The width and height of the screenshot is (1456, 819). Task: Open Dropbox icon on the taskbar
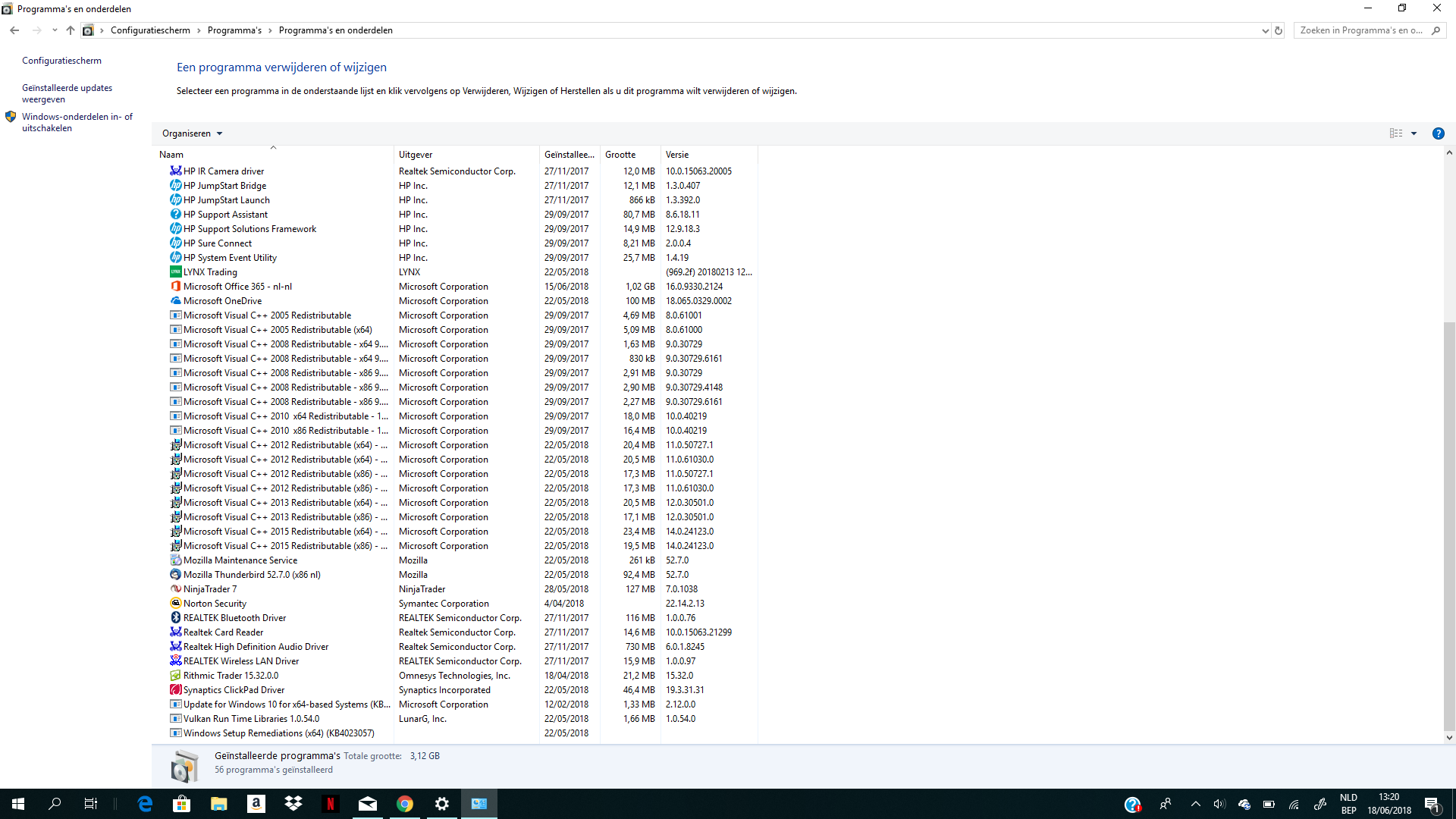[293, 804]
